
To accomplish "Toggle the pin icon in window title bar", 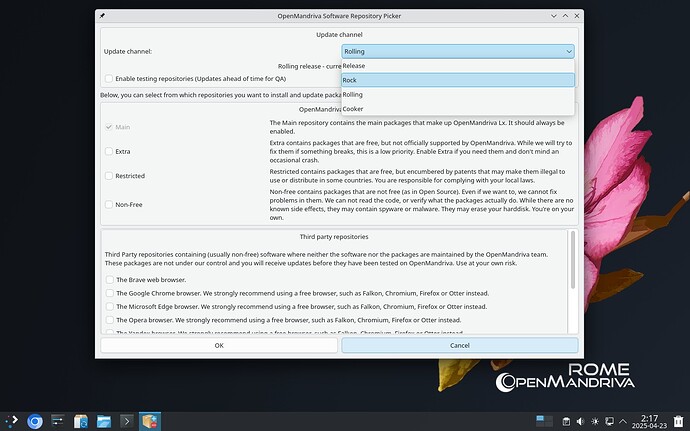I will click(x=103, y=16).
